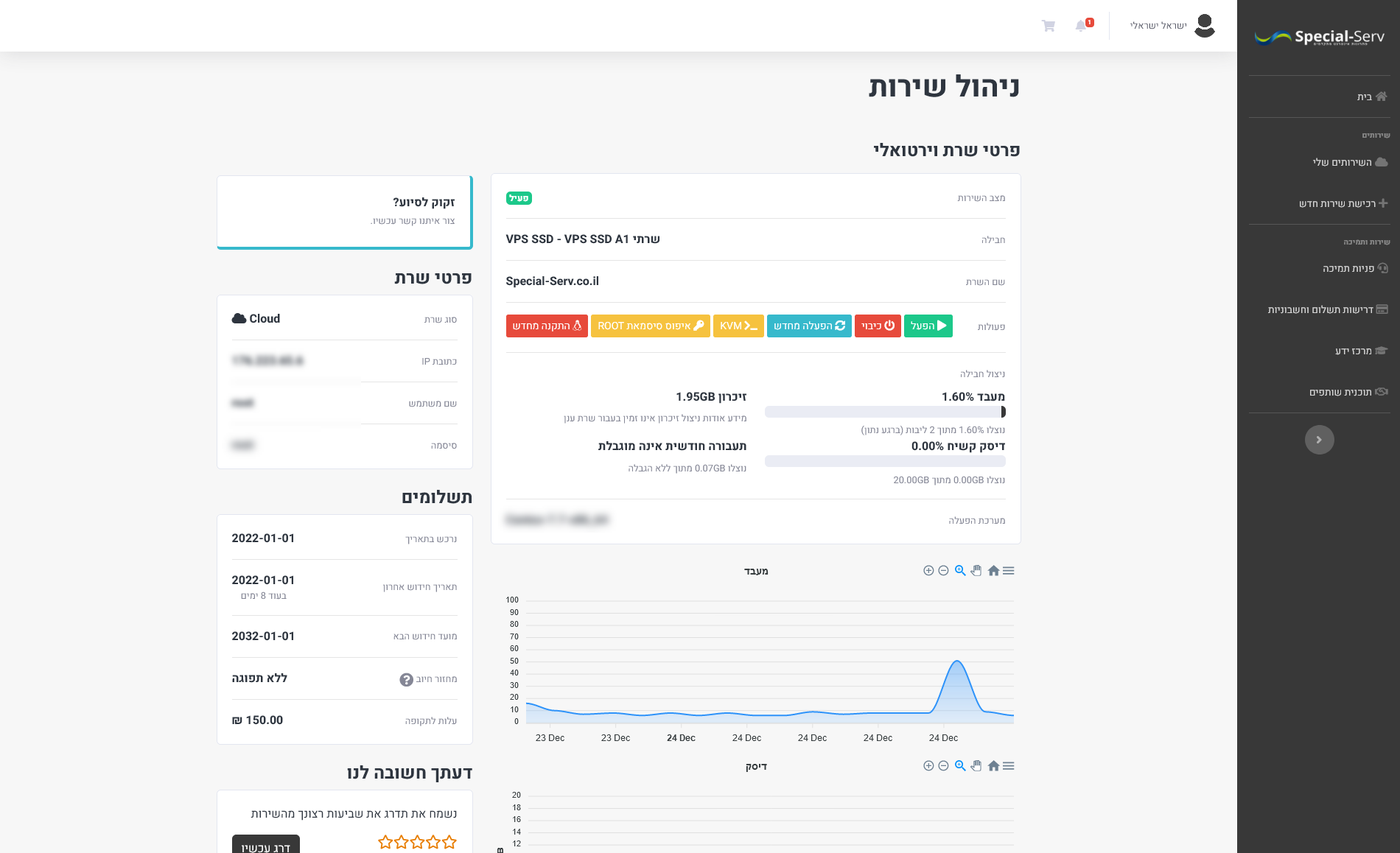Click the user avatar icon
This screenshot has height=853, width=1400.
coord(1205,26)
